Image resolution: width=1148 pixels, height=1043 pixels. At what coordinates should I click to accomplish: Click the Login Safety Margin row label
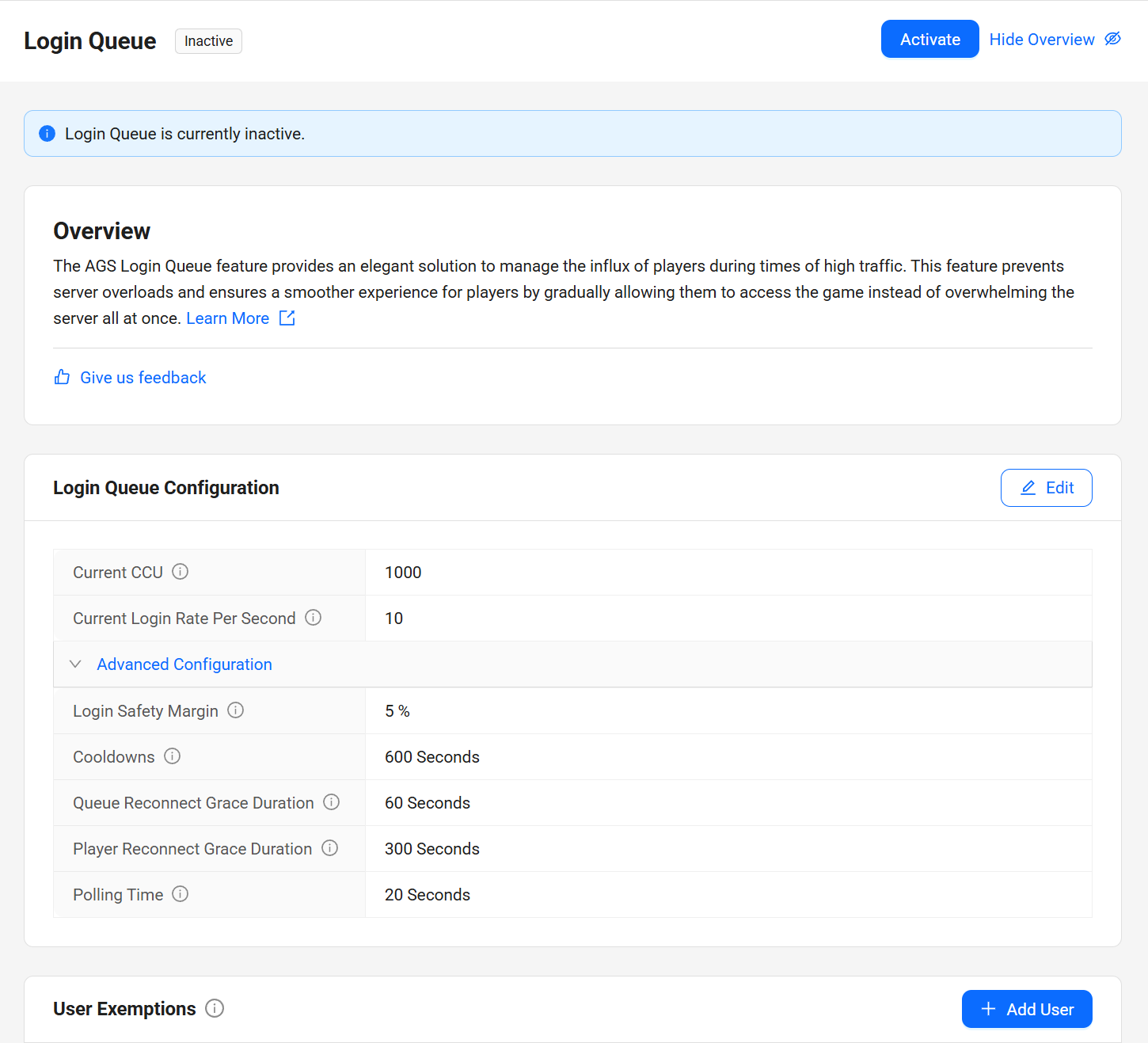[x=146, y=711]
